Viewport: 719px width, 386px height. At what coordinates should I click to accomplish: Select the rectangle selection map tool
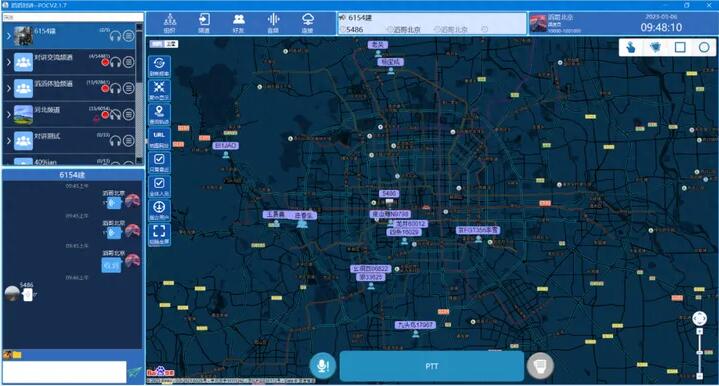[680, 47]
